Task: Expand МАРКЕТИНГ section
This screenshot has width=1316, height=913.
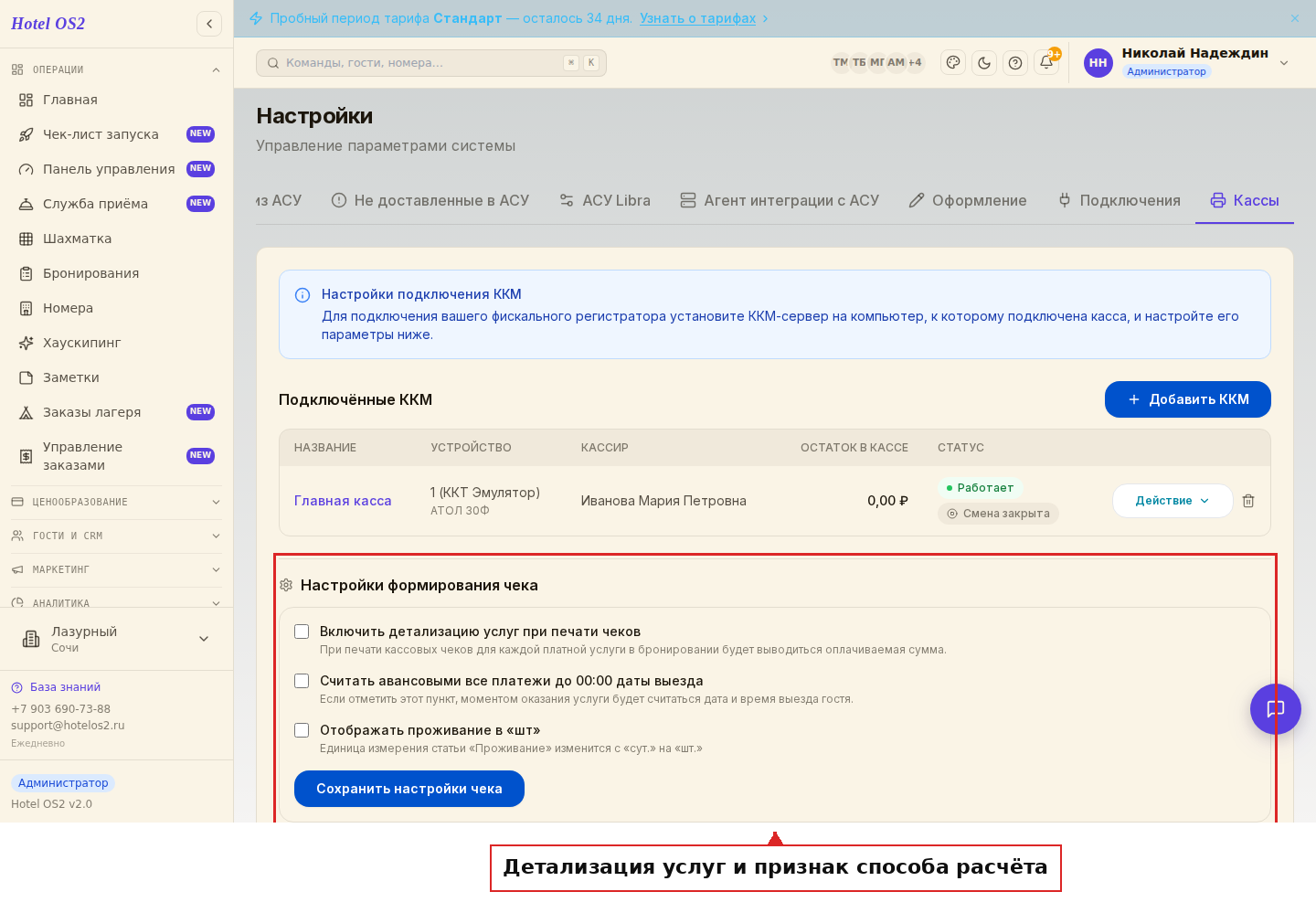Action: point(116,569)
